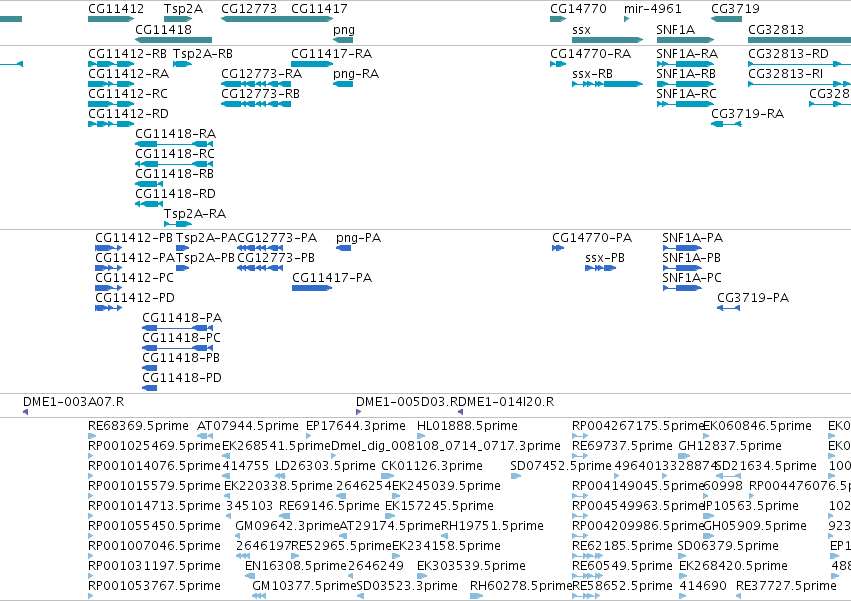Click transcript CG12773-RB label
The image size is (851, 601).
tap(261, 94)
